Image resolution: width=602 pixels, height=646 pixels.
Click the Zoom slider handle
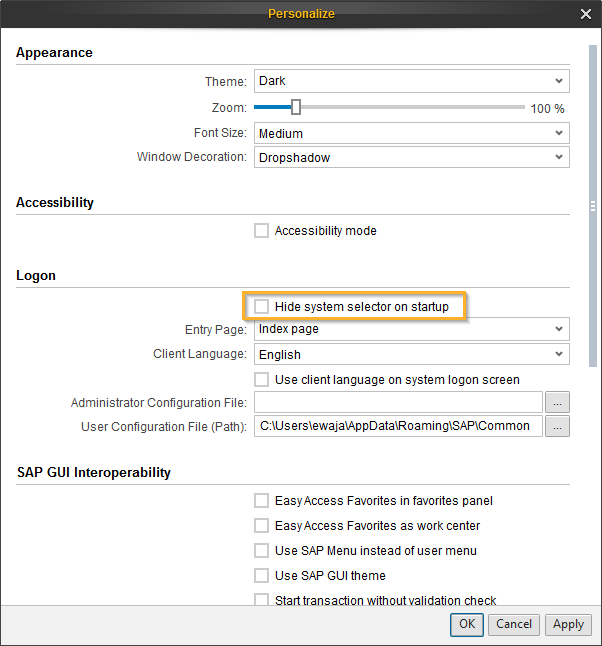pos(296,107)
